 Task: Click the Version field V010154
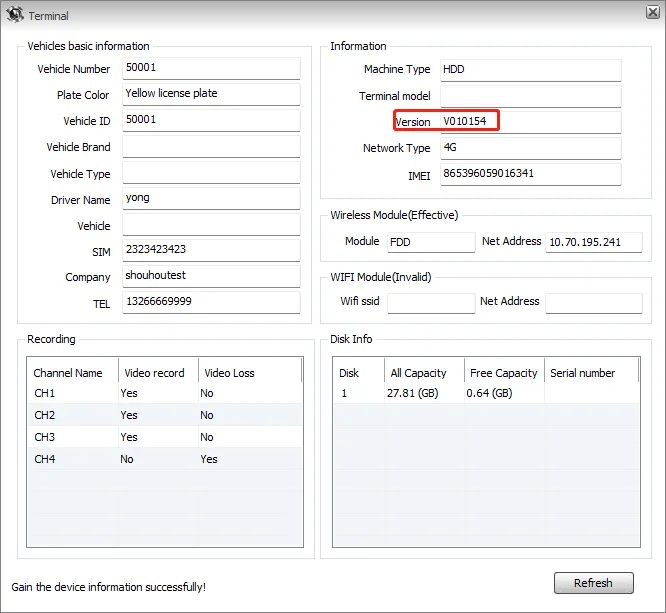(531, 122)
